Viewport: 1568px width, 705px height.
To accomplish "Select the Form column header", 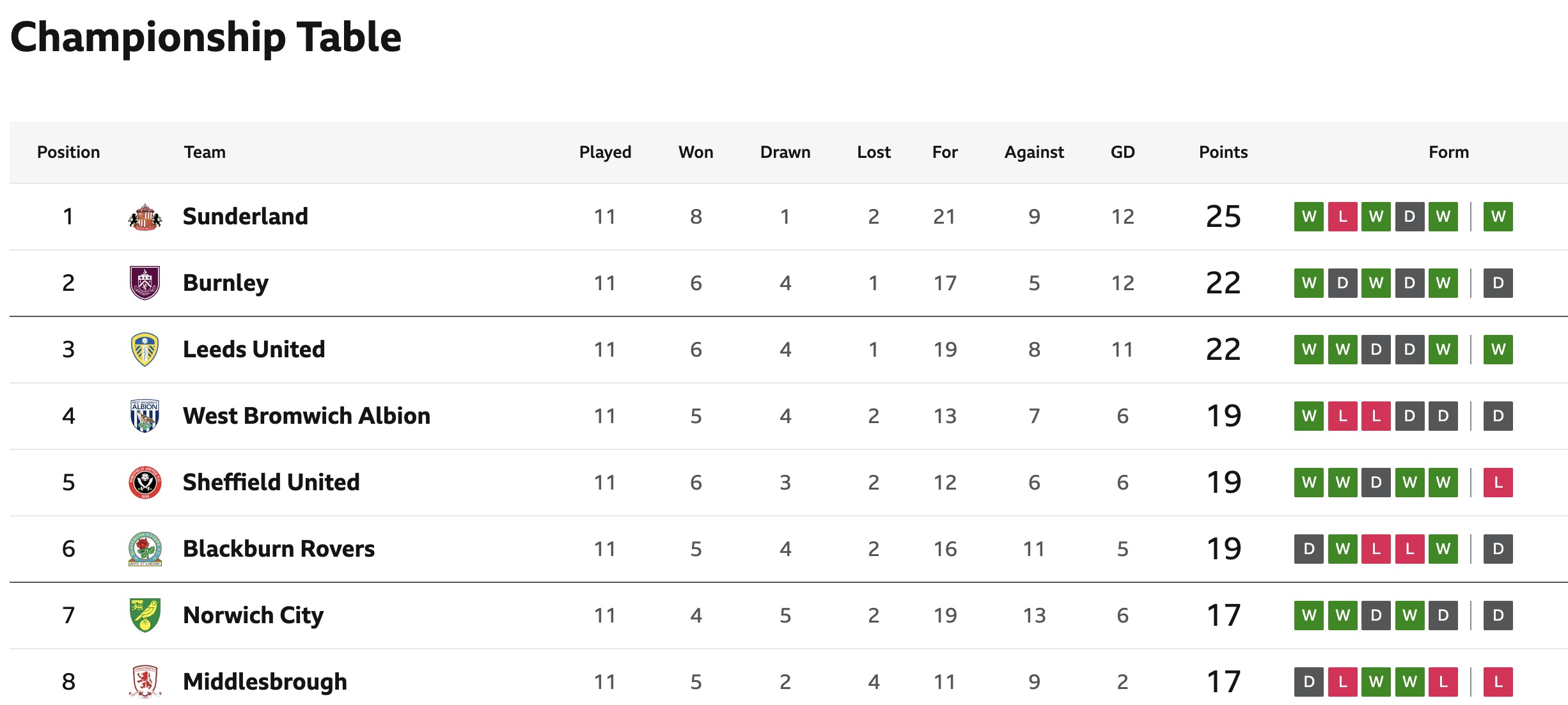I will point(1449,152).
